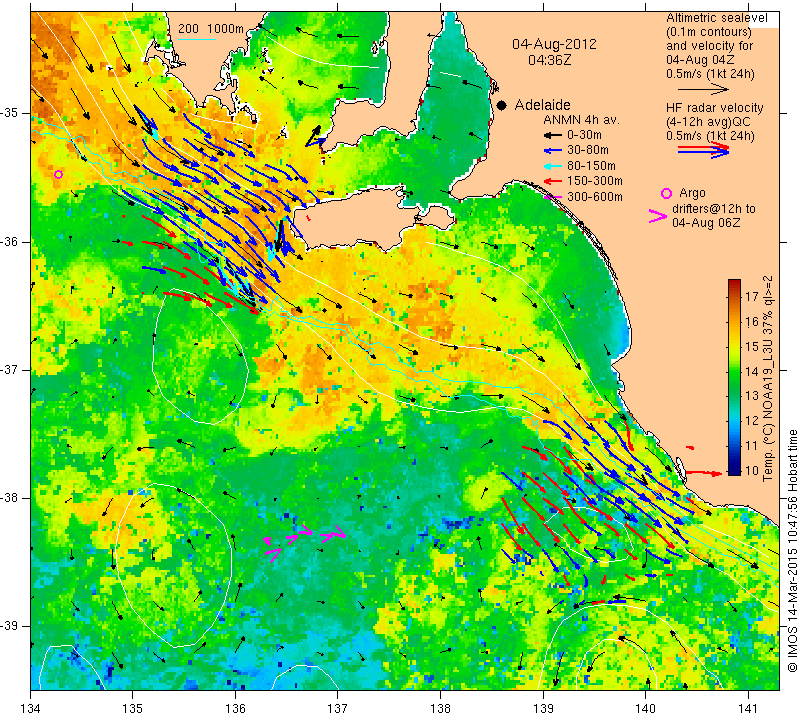
Task: Click the 04:36Z time text
Action: tap(549, 60)
